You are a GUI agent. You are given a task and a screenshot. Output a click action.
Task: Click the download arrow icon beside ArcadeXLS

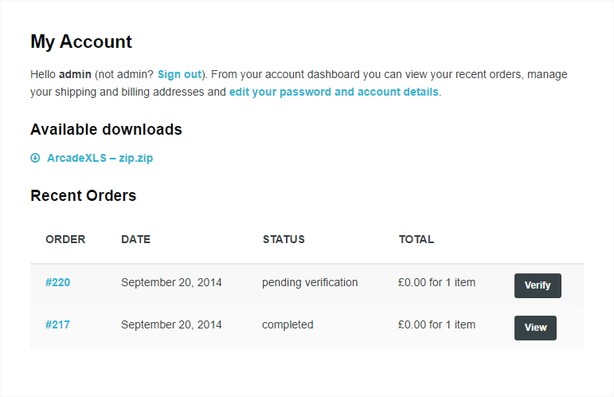pyautogui.click(x=35, y=158)
